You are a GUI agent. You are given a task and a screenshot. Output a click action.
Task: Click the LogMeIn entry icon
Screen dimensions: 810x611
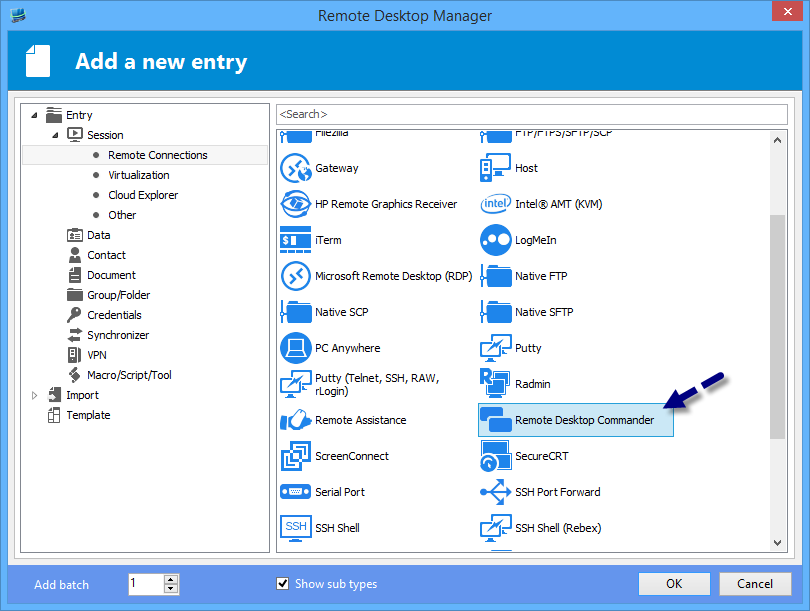496,240
